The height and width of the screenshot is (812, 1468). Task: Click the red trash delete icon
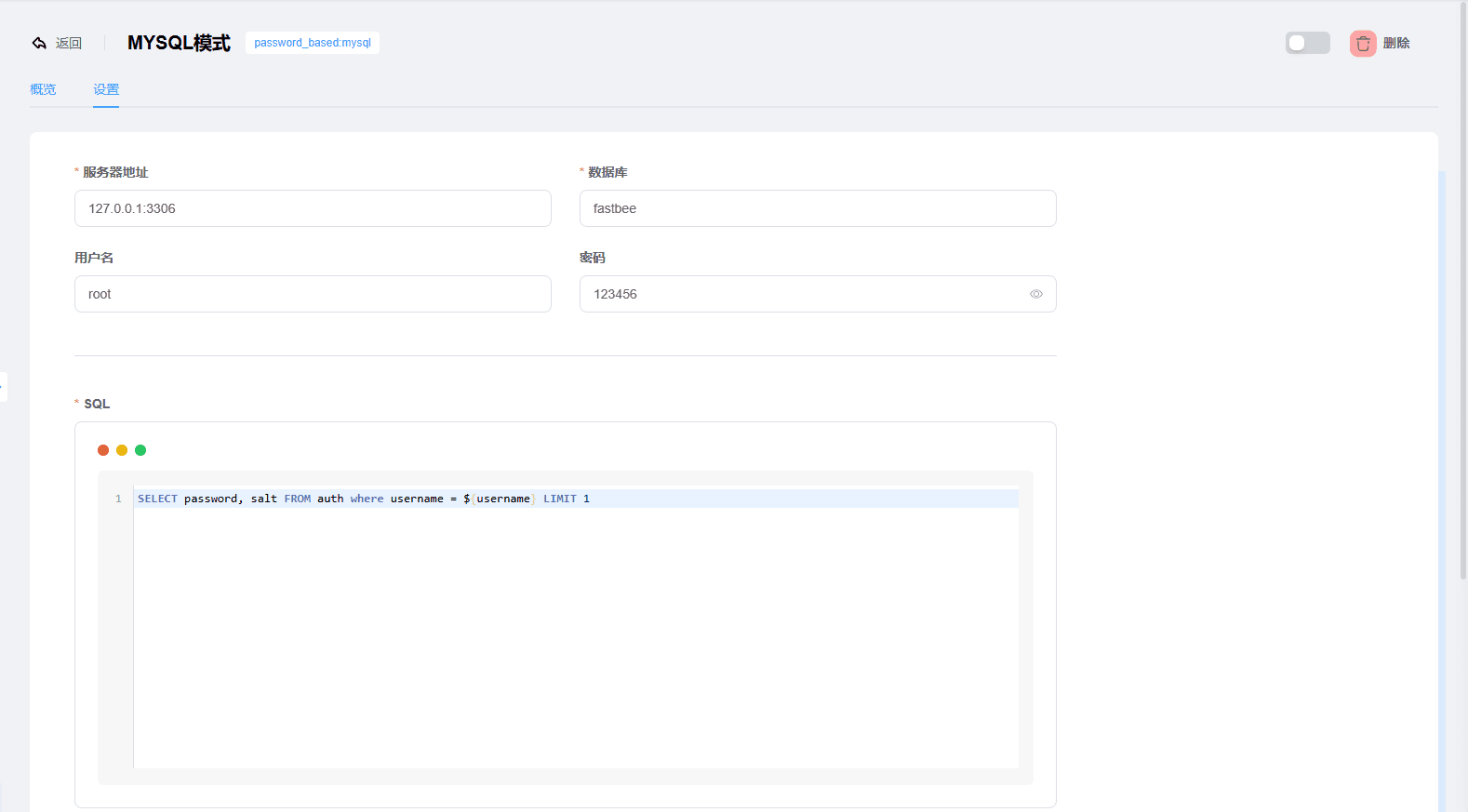(x=1363, y=43)
